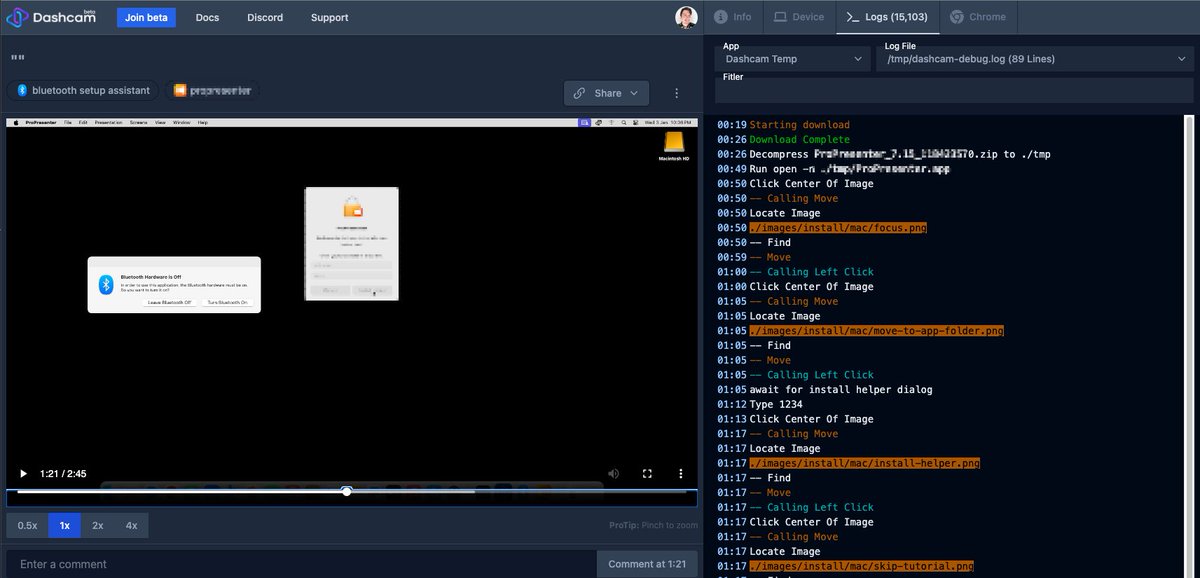Viewport: 1200px width, 578px height.
Task: Select the bluetooth setup assistant app chip
Action: click(x=83, y=91)
